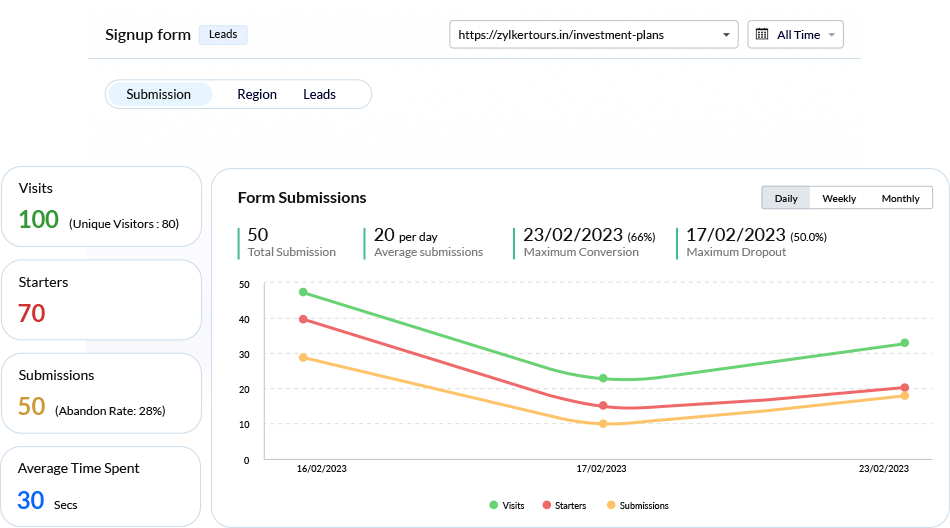Open the Starters summary card

tap(101, 300)
